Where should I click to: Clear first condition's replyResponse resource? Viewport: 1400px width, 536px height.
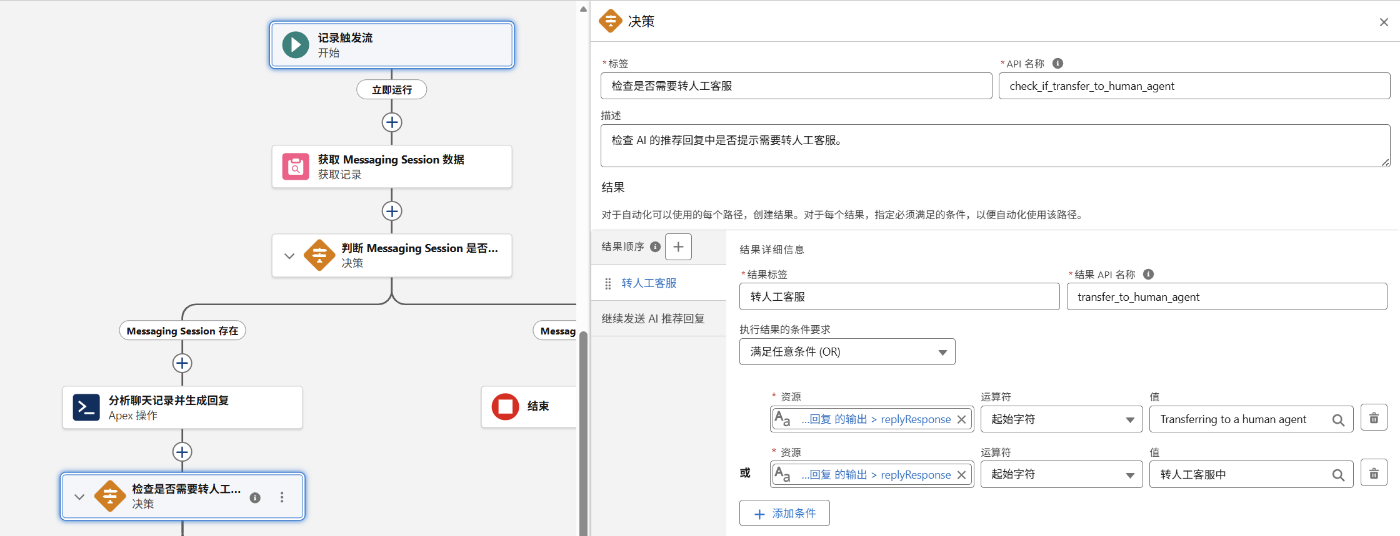(962, 419)
